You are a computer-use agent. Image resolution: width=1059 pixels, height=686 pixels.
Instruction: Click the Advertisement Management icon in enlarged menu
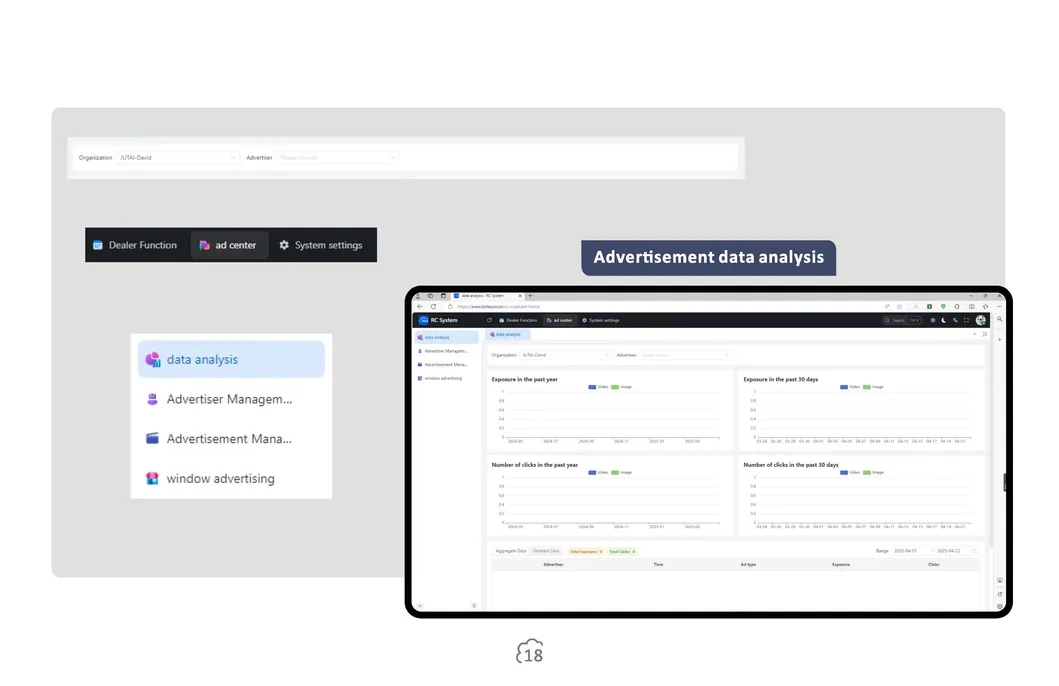coord(153,439)
